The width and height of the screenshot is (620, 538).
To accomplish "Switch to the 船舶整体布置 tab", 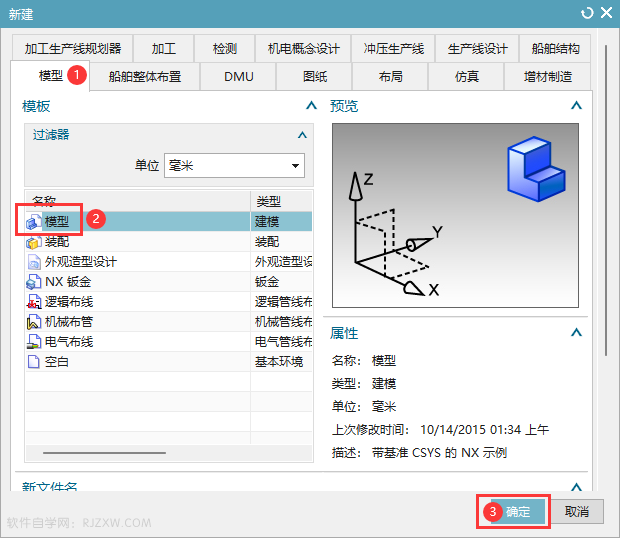I will tap(145, 76).
